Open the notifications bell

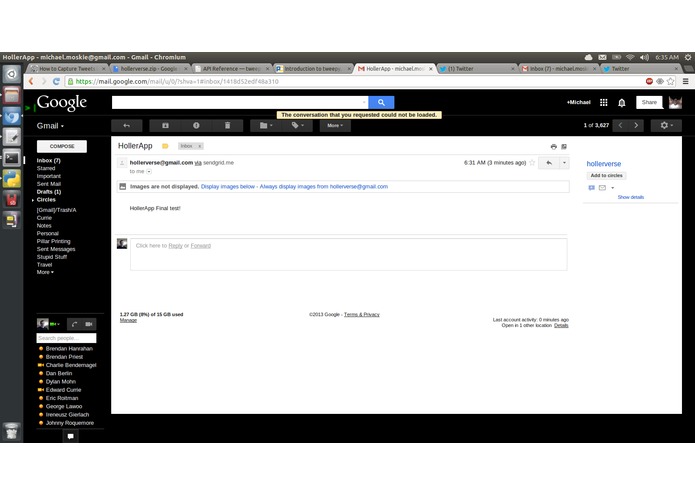point(622,103)
